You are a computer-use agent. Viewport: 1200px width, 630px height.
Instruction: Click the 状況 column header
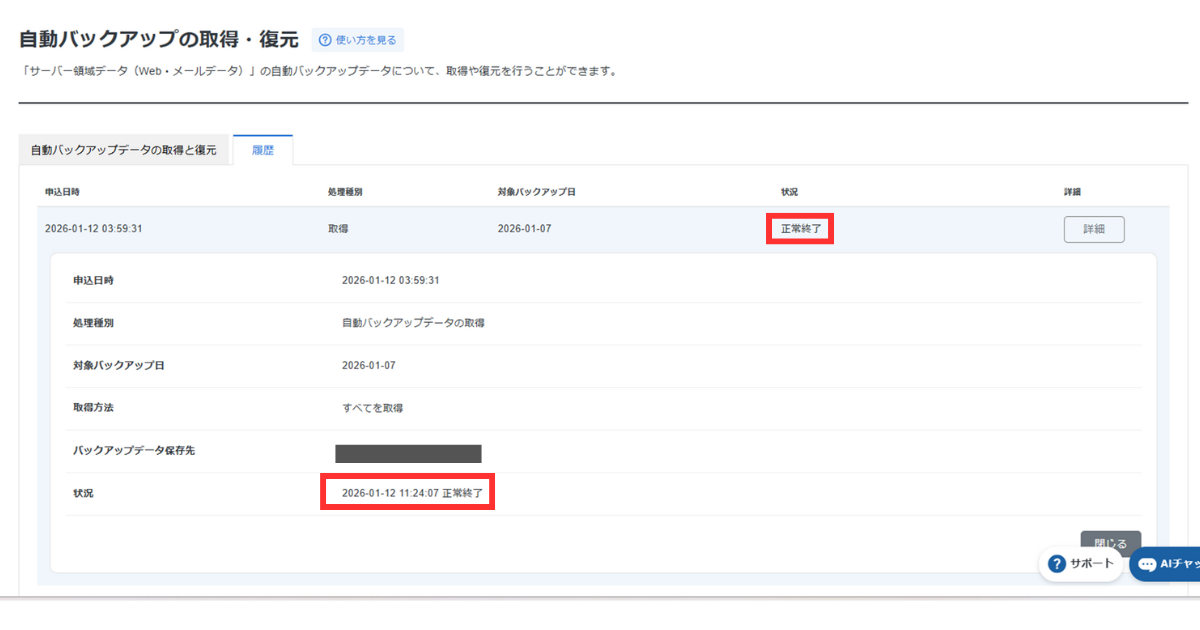click(790, 191)
